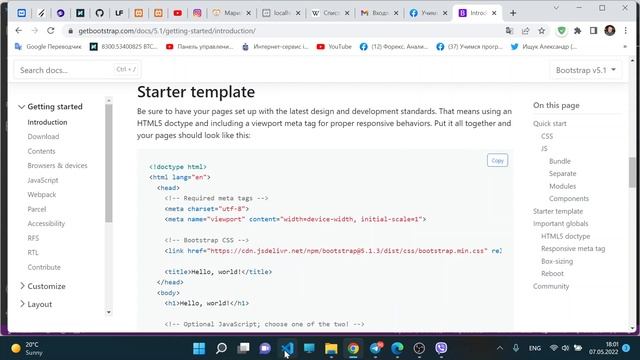Open Telegram from the taskbar
640x360 pixels.
click(x=376, y=348)
